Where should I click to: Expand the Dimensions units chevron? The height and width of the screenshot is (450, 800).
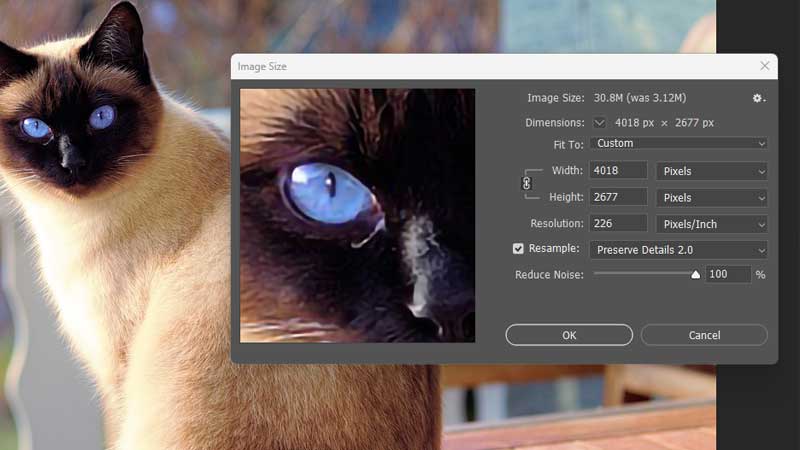pos(599,123)
